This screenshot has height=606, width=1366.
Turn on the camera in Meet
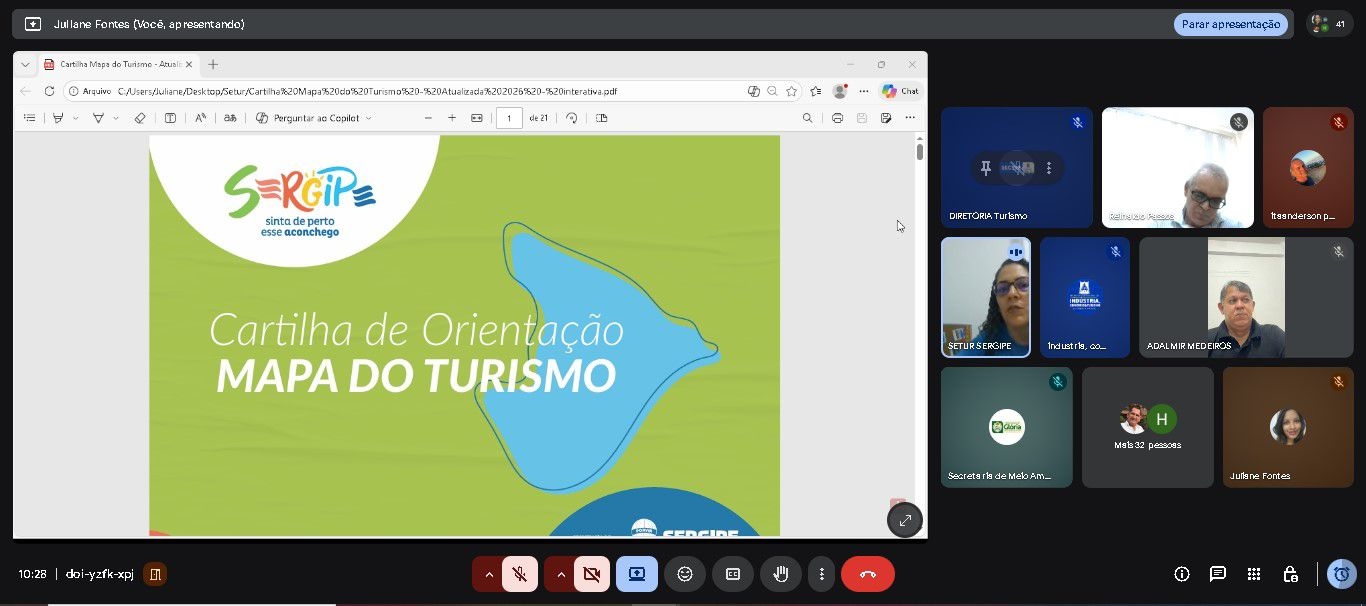[591, 574]
